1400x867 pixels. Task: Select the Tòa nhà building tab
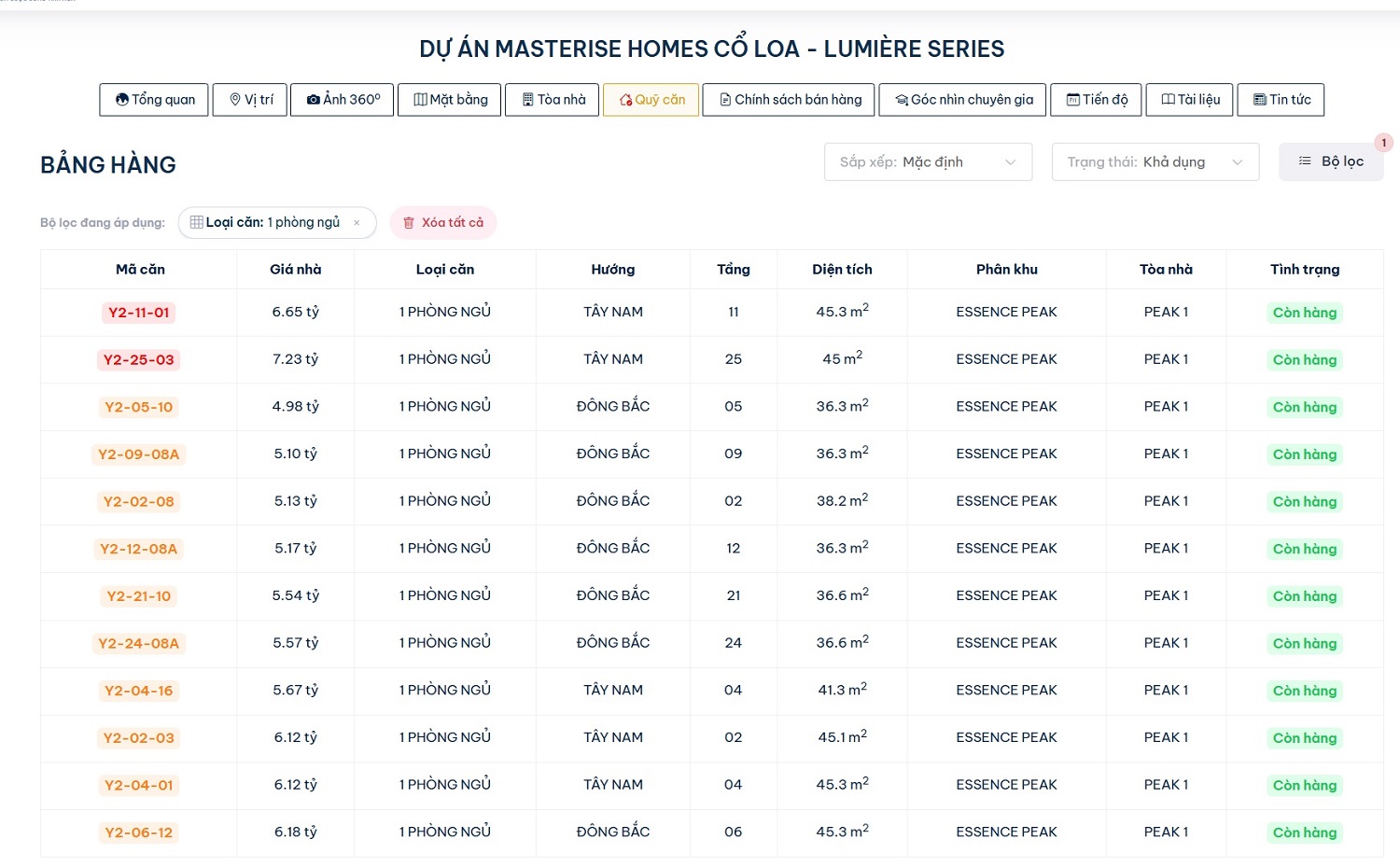(x=553, y=100)
